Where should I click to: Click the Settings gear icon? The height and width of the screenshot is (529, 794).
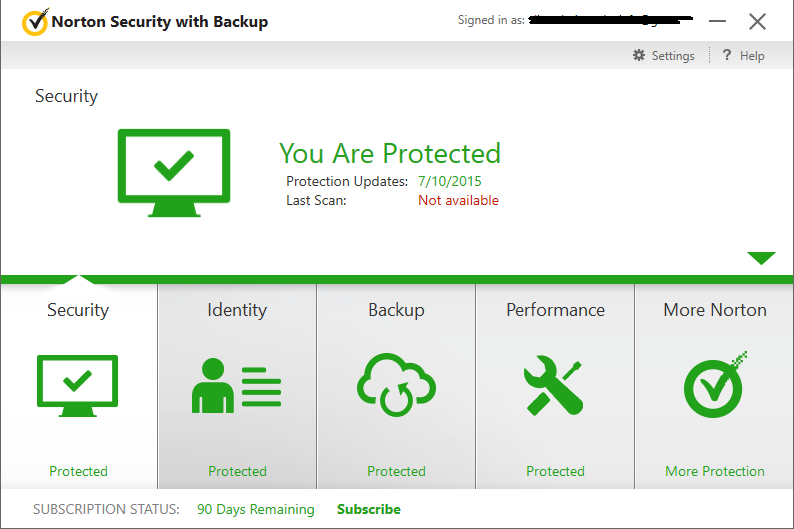[639, 55]
